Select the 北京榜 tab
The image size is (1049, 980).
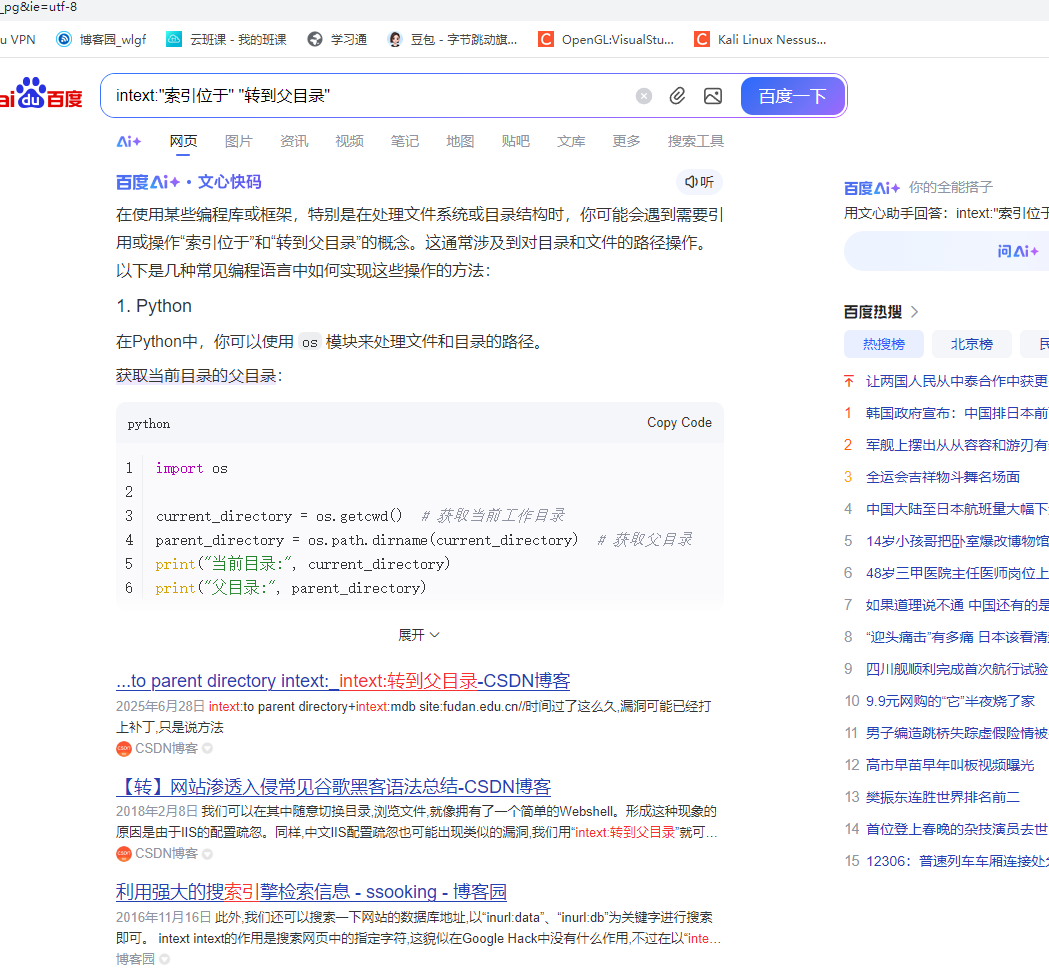(972, 344)
